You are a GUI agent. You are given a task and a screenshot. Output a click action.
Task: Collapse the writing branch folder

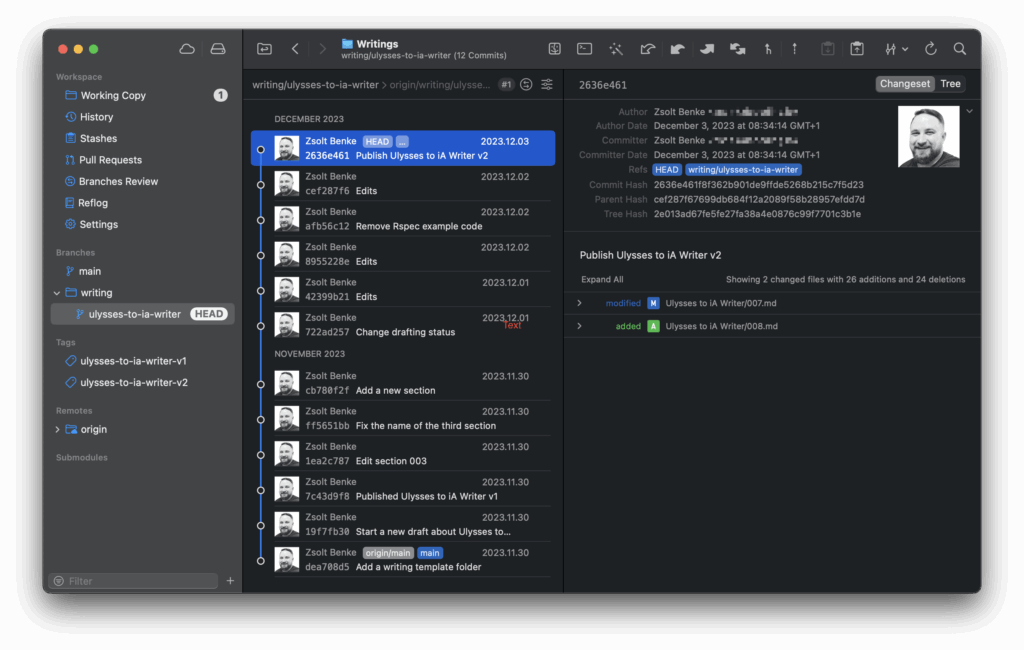tap(57, 293)
